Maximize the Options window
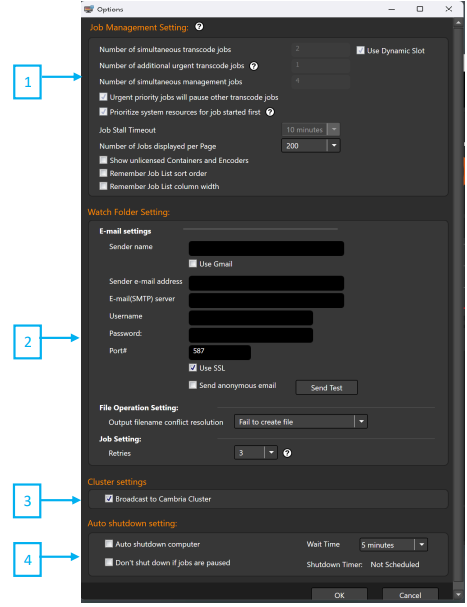 (420, 9)
